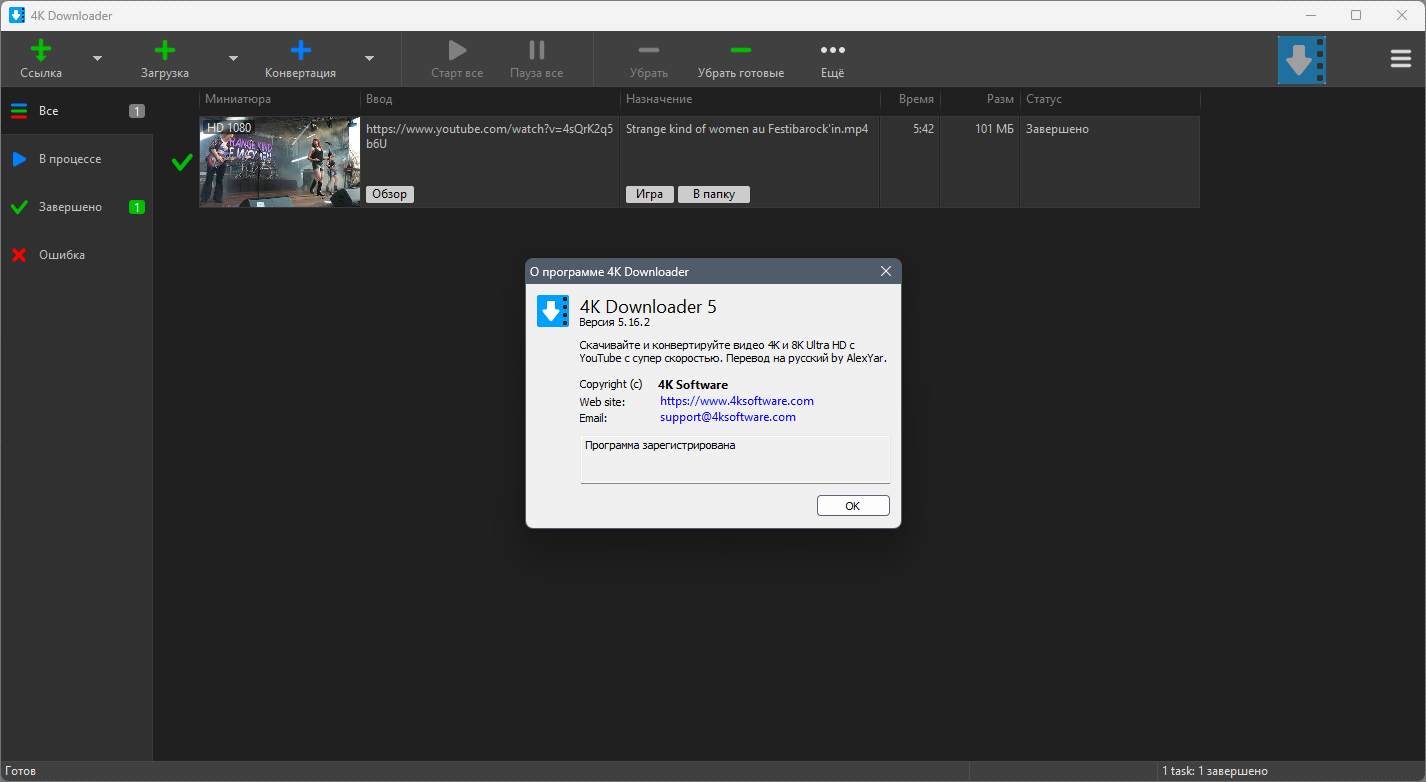
Task: Click the 4K Downloader icon in About dialog
Action: pos(553,311)
